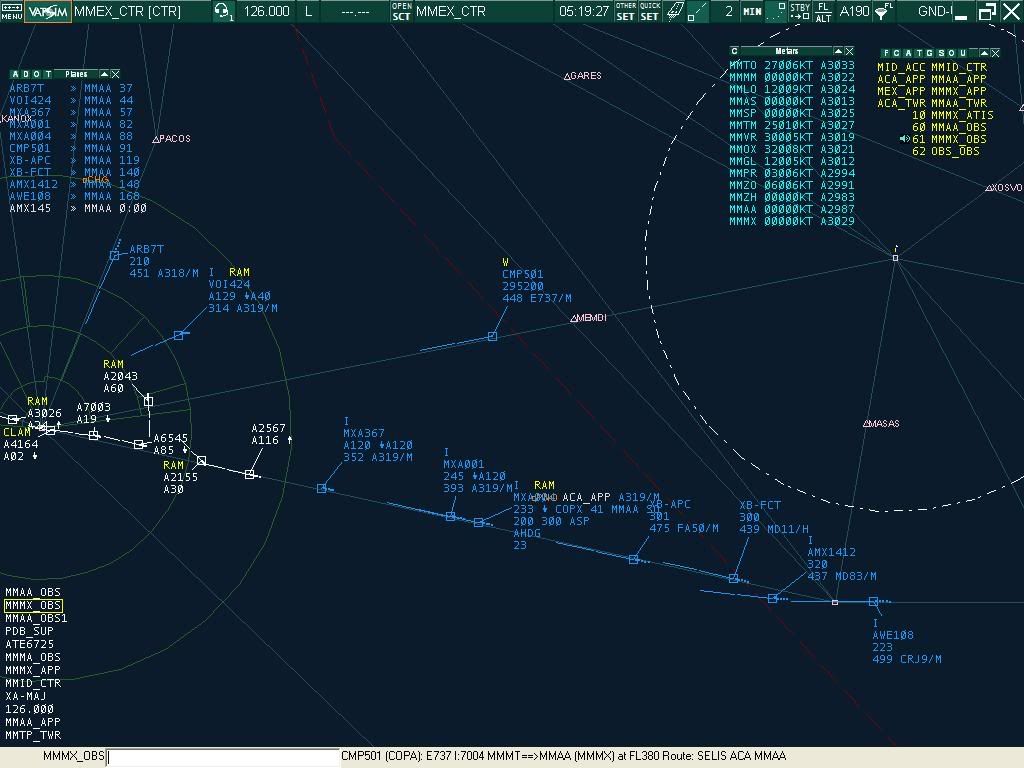
Task: Toggle FL/ALT altitude display mode
Action: [823, 11]
